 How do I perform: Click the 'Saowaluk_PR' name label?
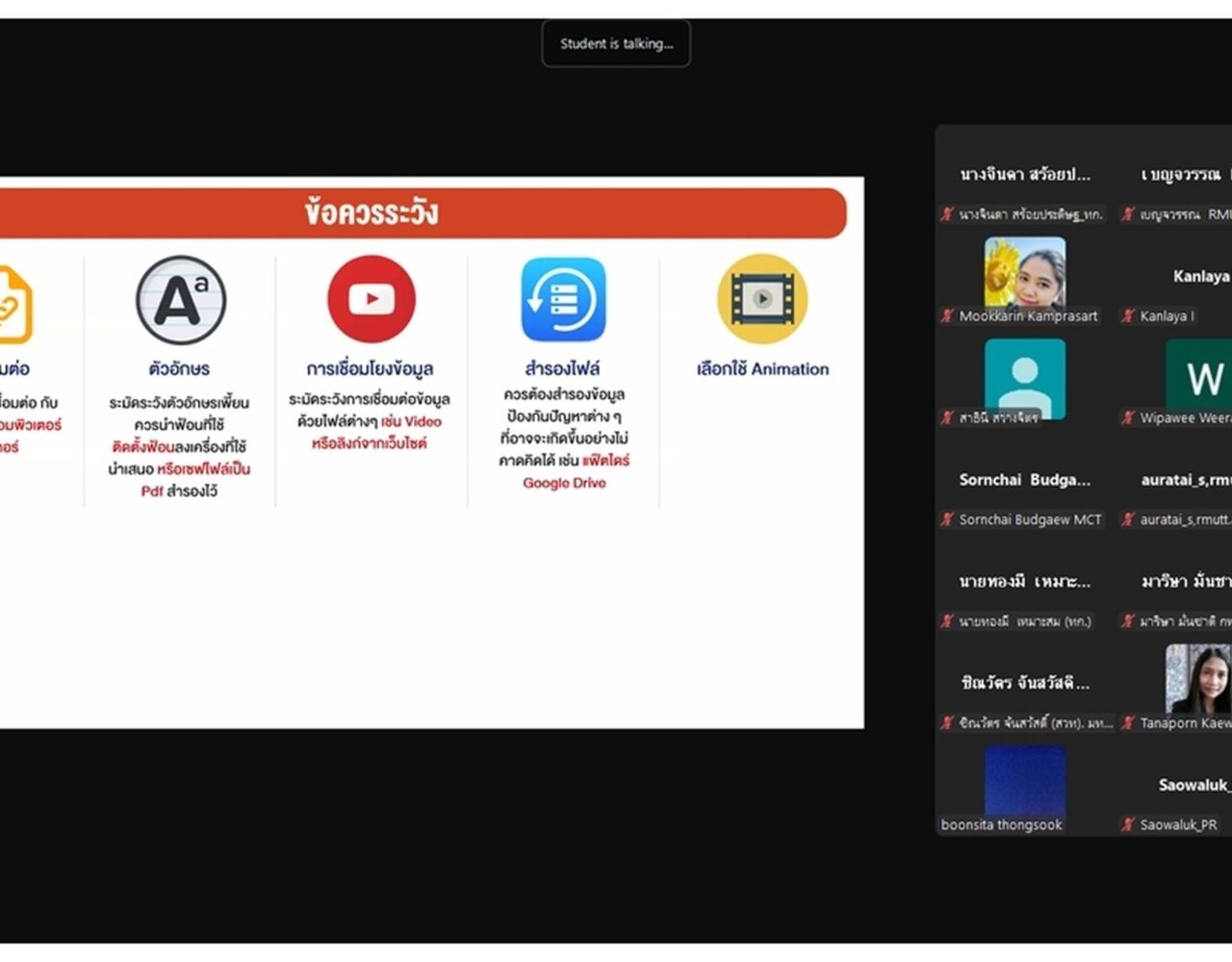click(x=1178, y=824)
